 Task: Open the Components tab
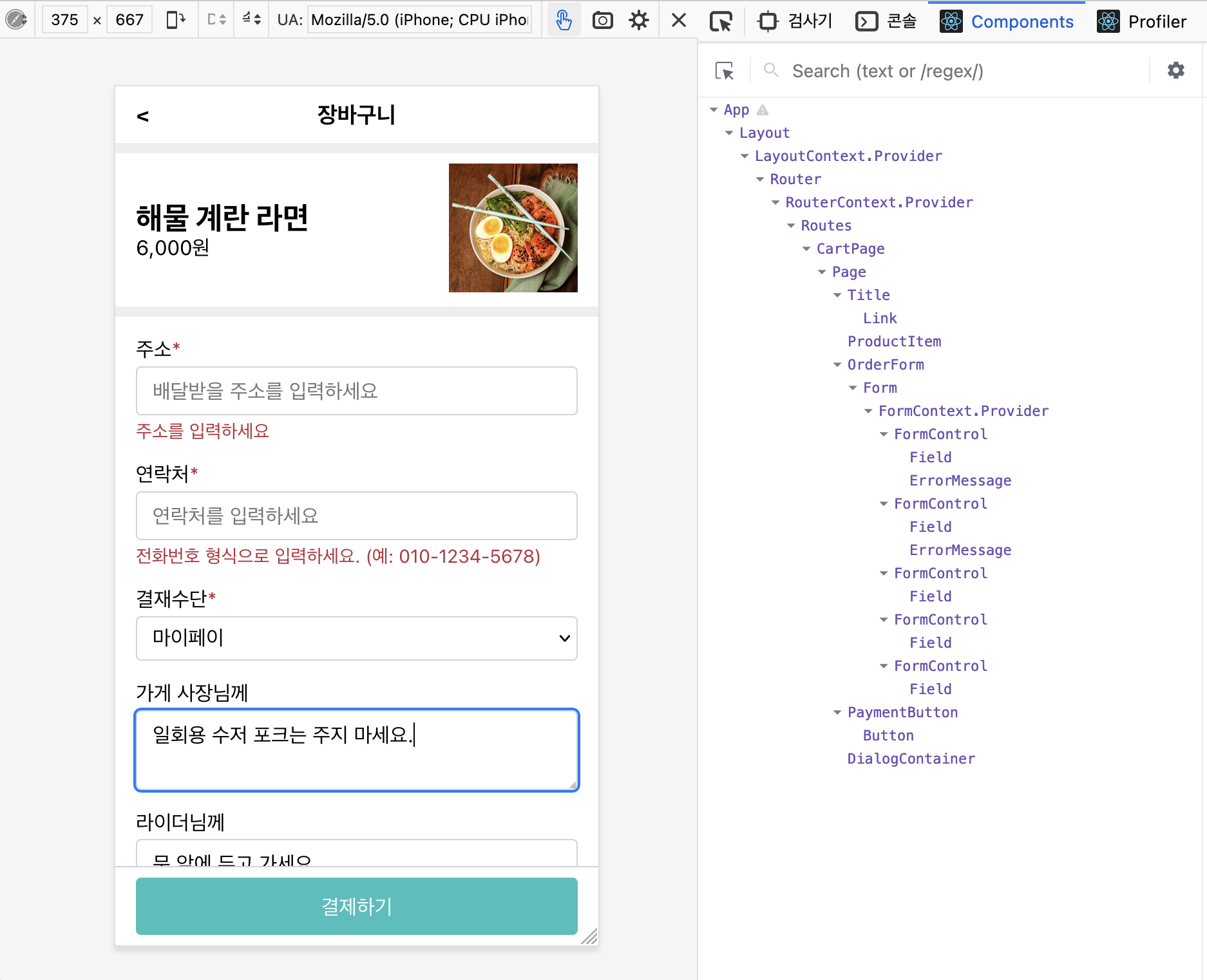[1007, 21]
